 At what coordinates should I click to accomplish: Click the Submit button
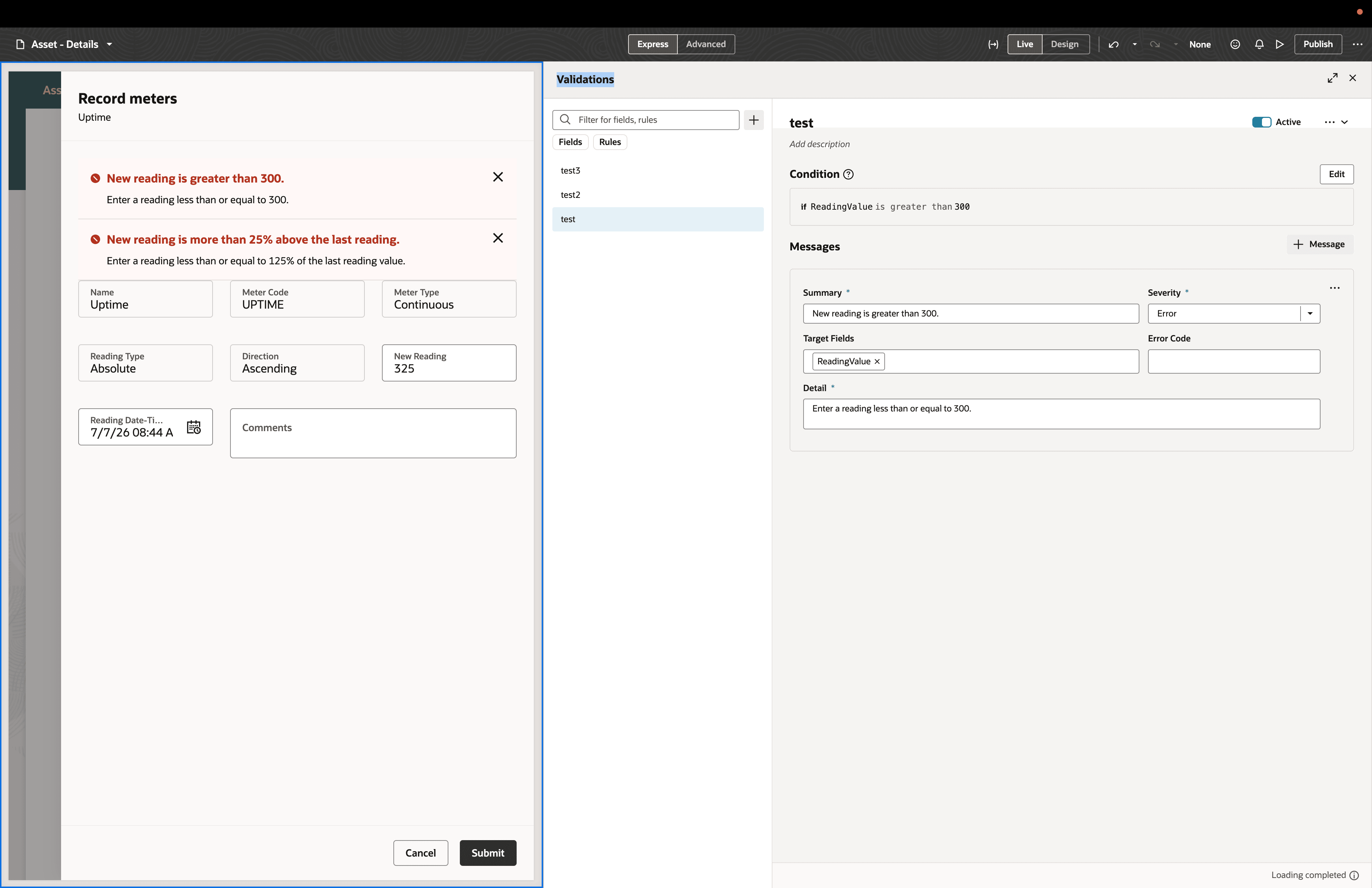488,853
